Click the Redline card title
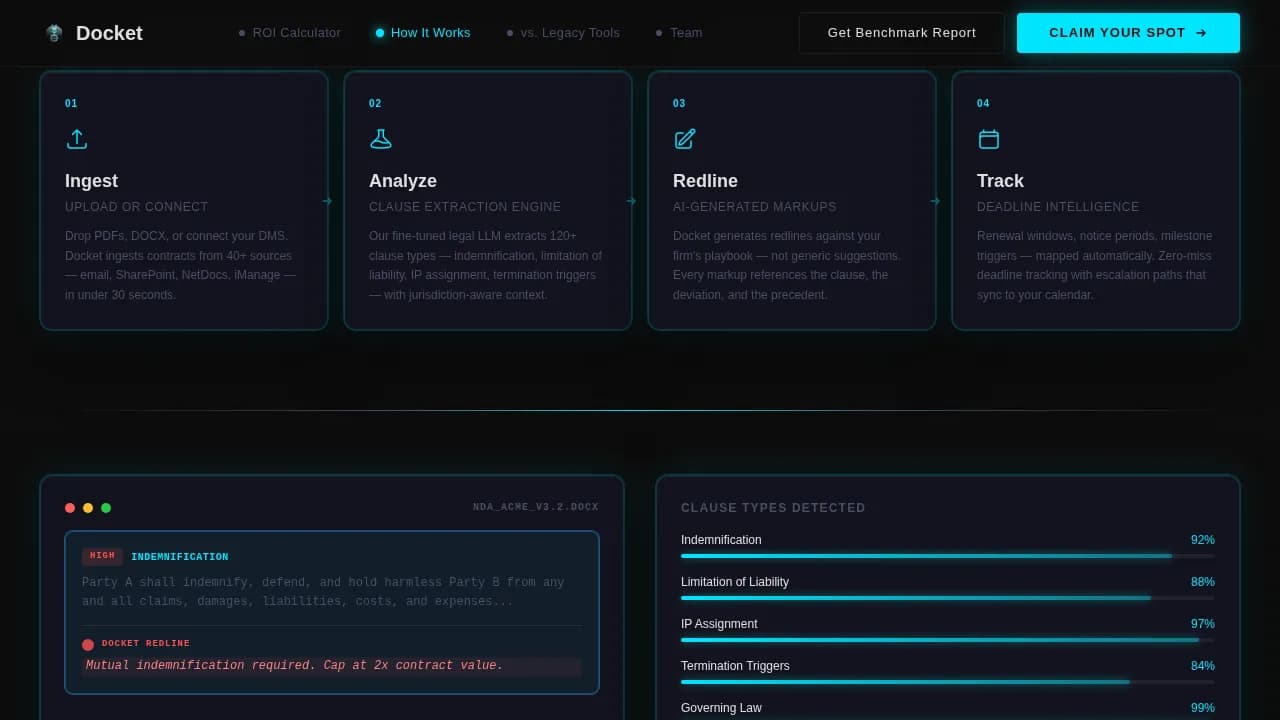The height and width of the screenshot is (720, 1280). [x=705, y=181]
